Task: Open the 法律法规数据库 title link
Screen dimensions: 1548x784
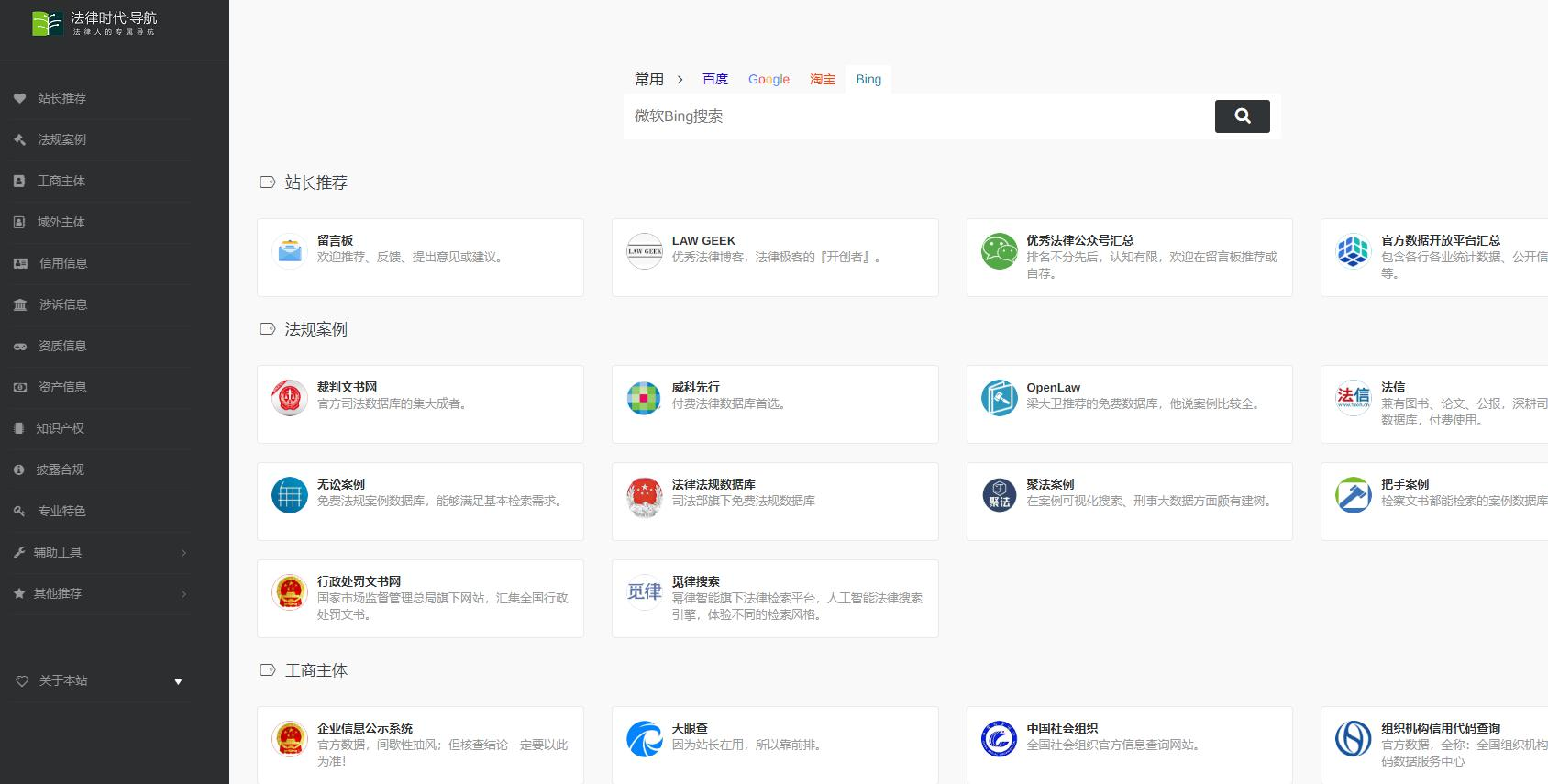Action: [x=713, y=484]
